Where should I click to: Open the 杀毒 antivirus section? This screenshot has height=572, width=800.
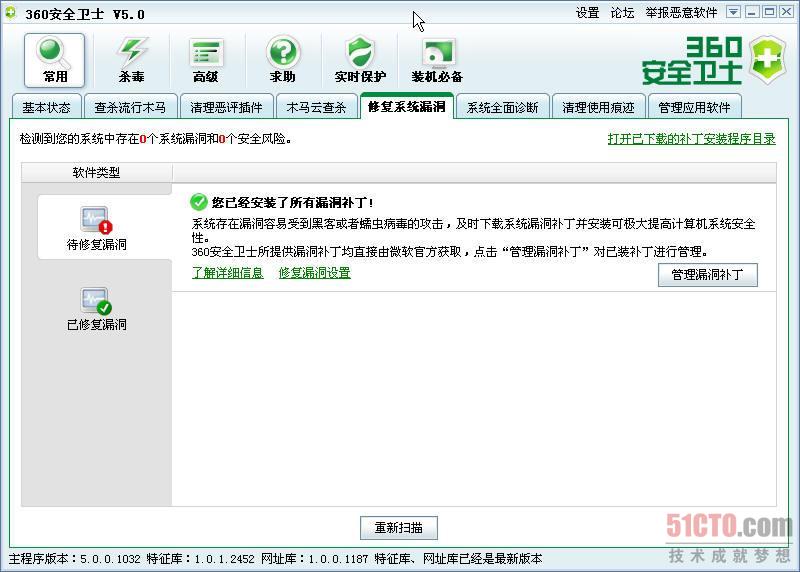131,61
